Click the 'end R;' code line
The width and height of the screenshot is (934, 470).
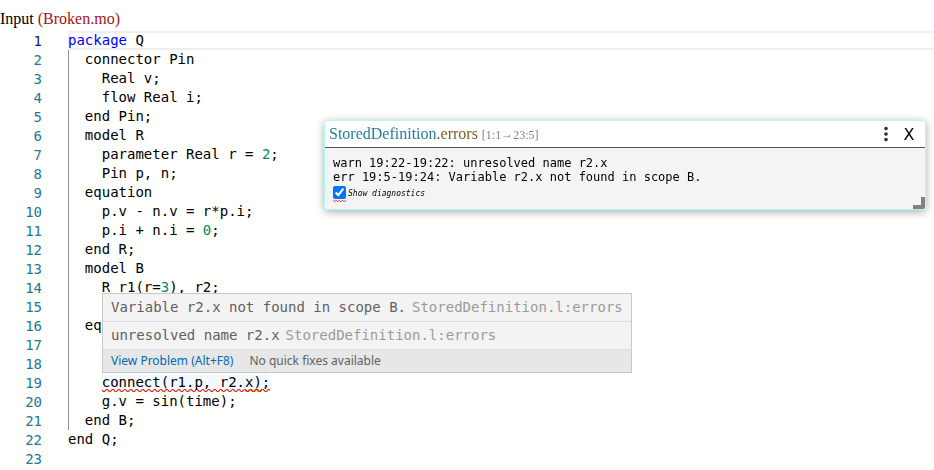[110, 250]
